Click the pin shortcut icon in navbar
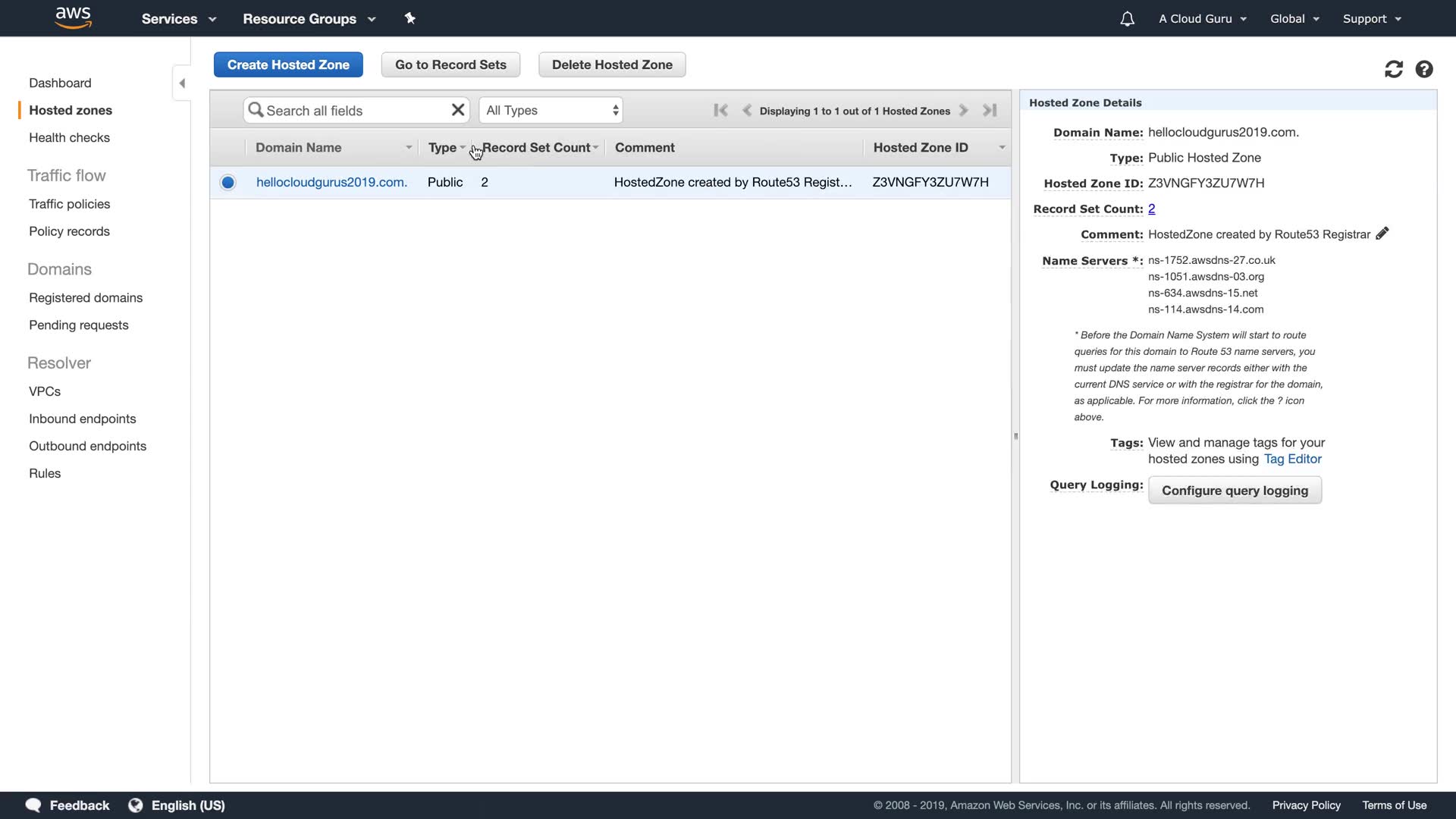The width and height of the screenshot is (1456, 819). [410, 18]
